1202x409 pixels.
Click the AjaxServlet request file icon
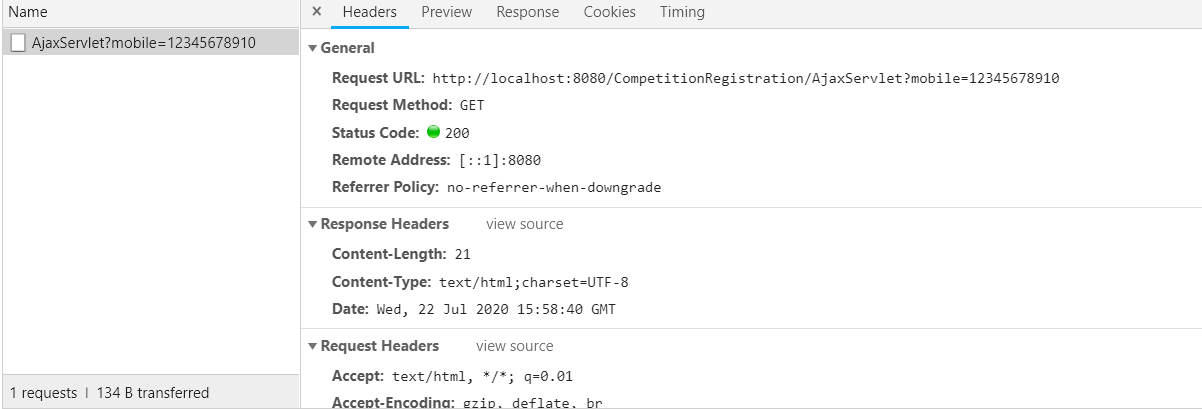click(x=18, y=42)
